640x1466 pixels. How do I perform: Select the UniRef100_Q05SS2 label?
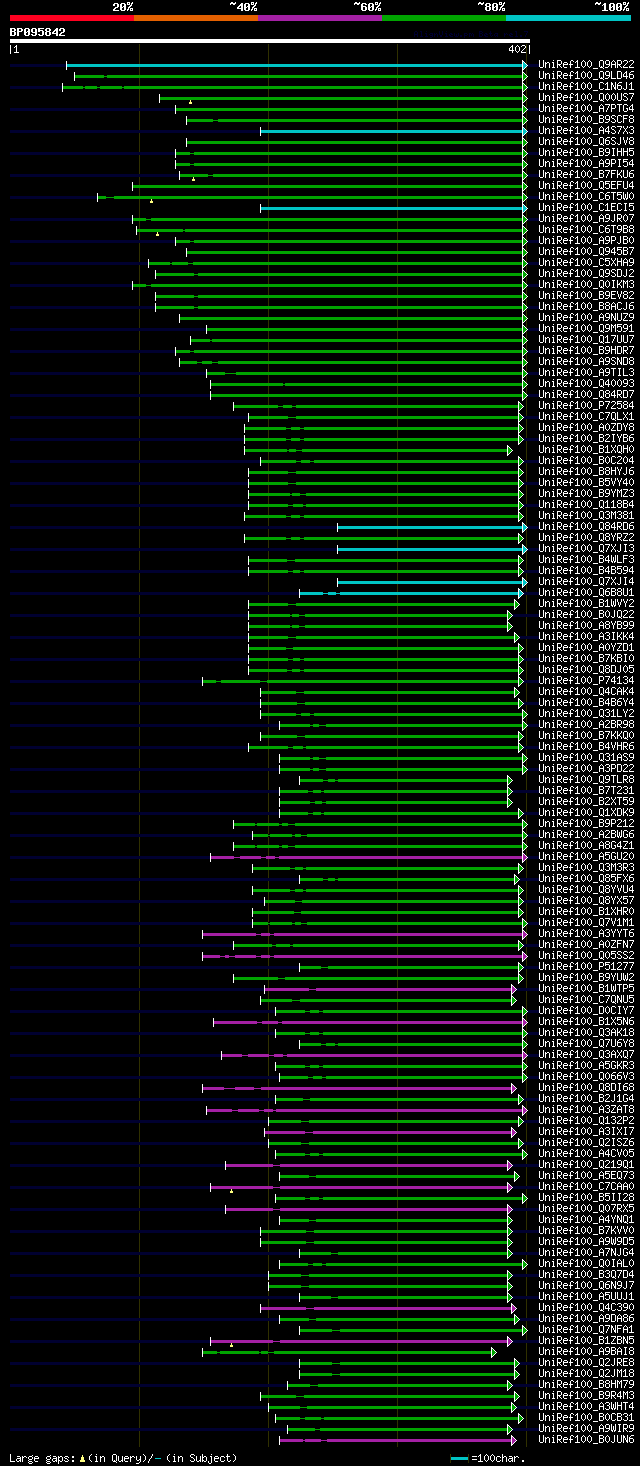click(x=586, y=955)
